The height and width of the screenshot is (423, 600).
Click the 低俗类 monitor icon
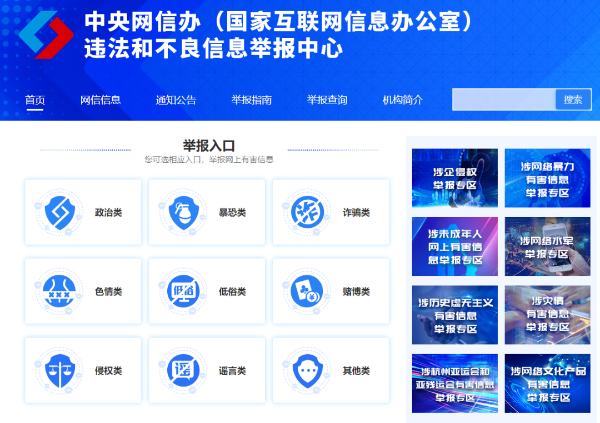point(183,291)
